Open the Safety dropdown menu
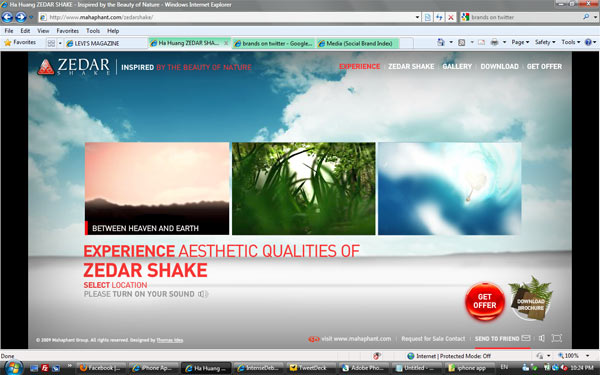Viewport: 600px width, 375px height. (545, 42)
